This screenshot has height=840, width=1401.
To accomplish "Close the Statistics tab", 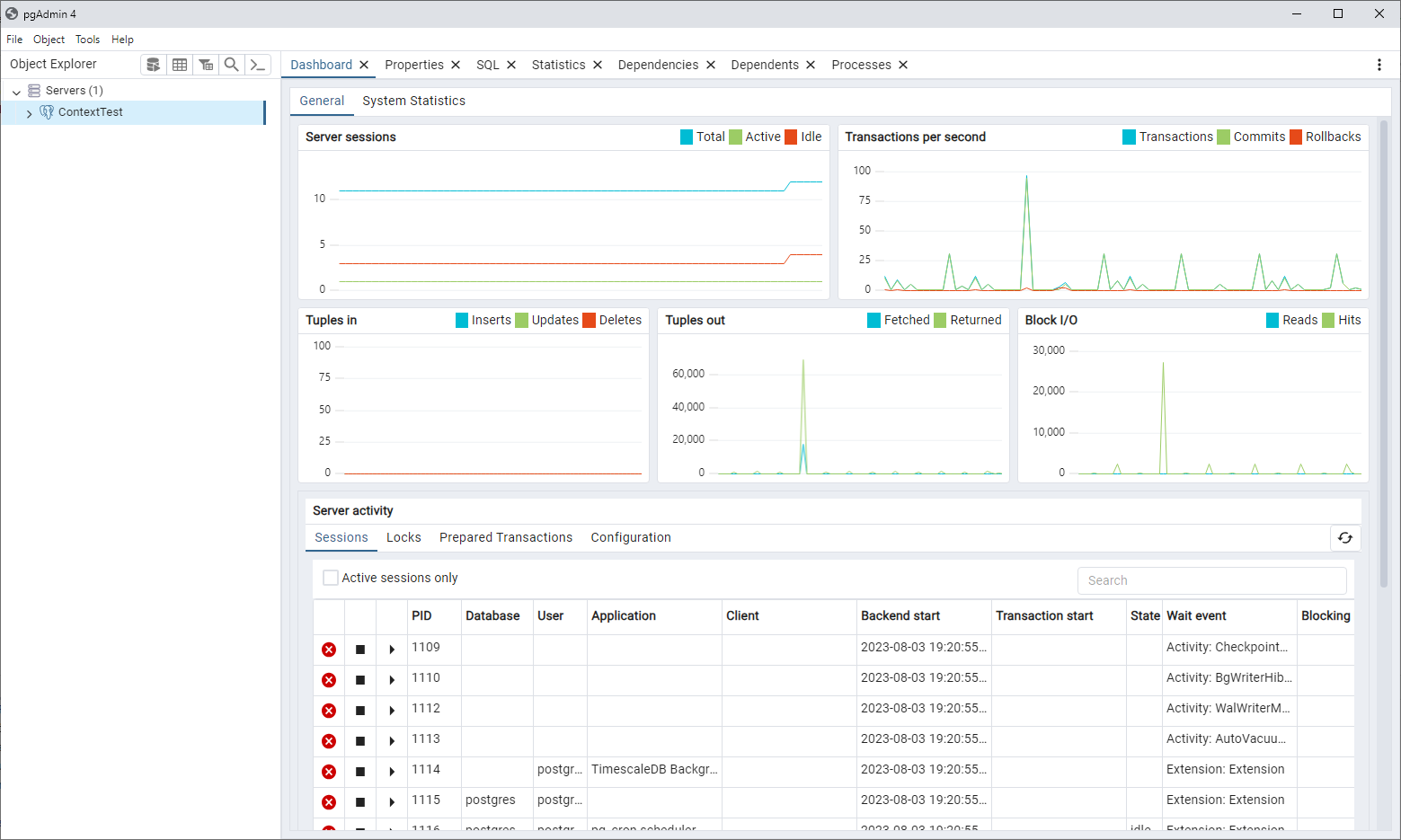I will [x=598, y=65].
